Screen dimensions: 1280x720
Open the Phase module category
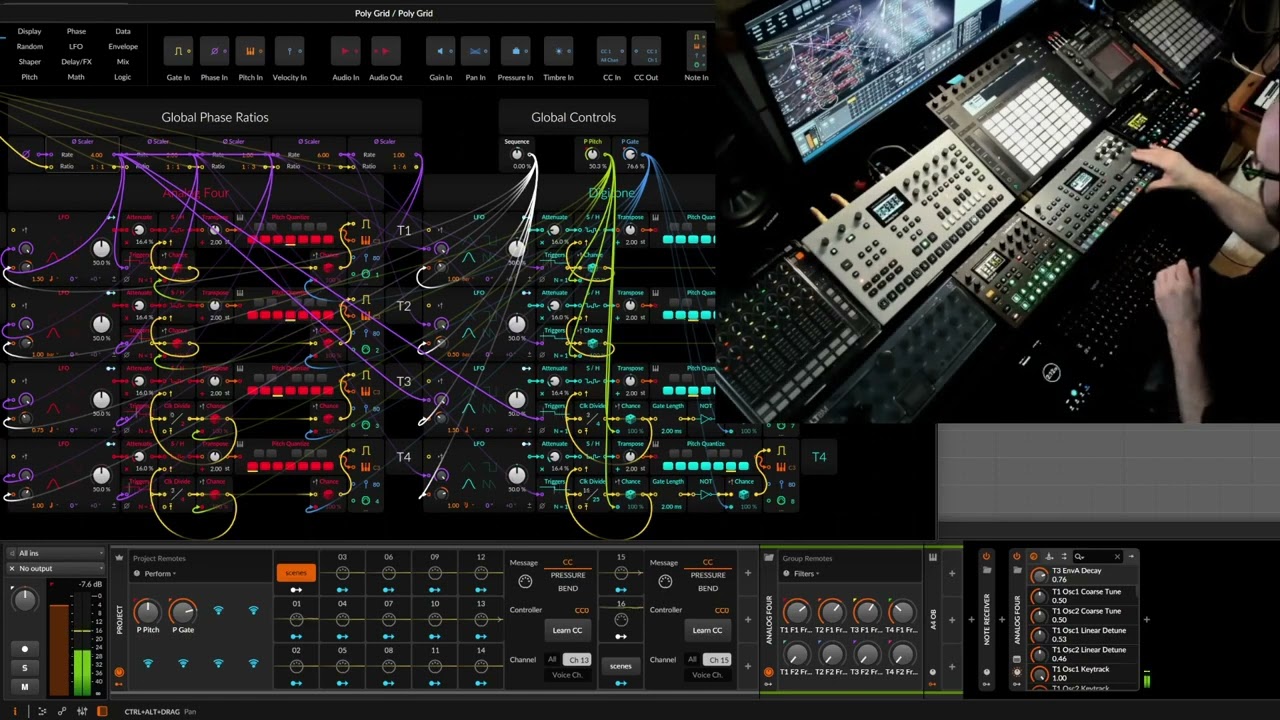point(76,31)
